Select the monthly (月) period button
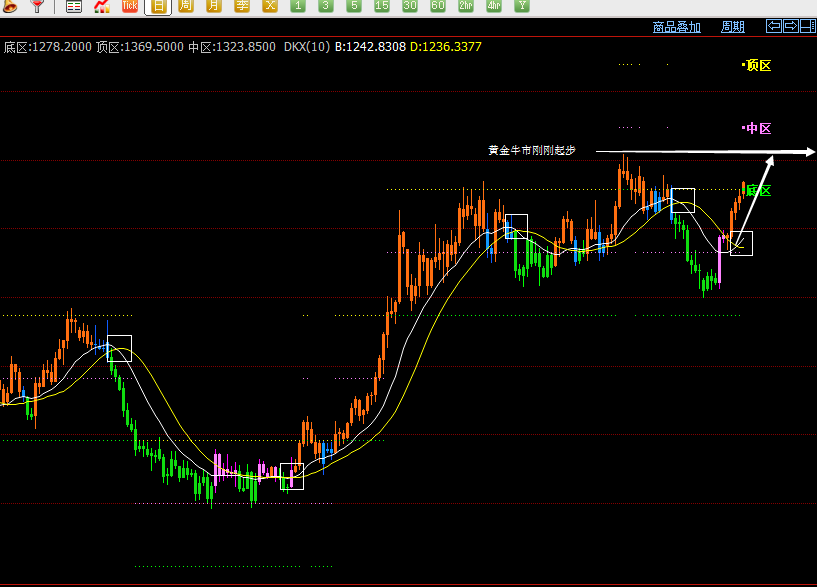This screenshot has height=587, width=817. 214,6
